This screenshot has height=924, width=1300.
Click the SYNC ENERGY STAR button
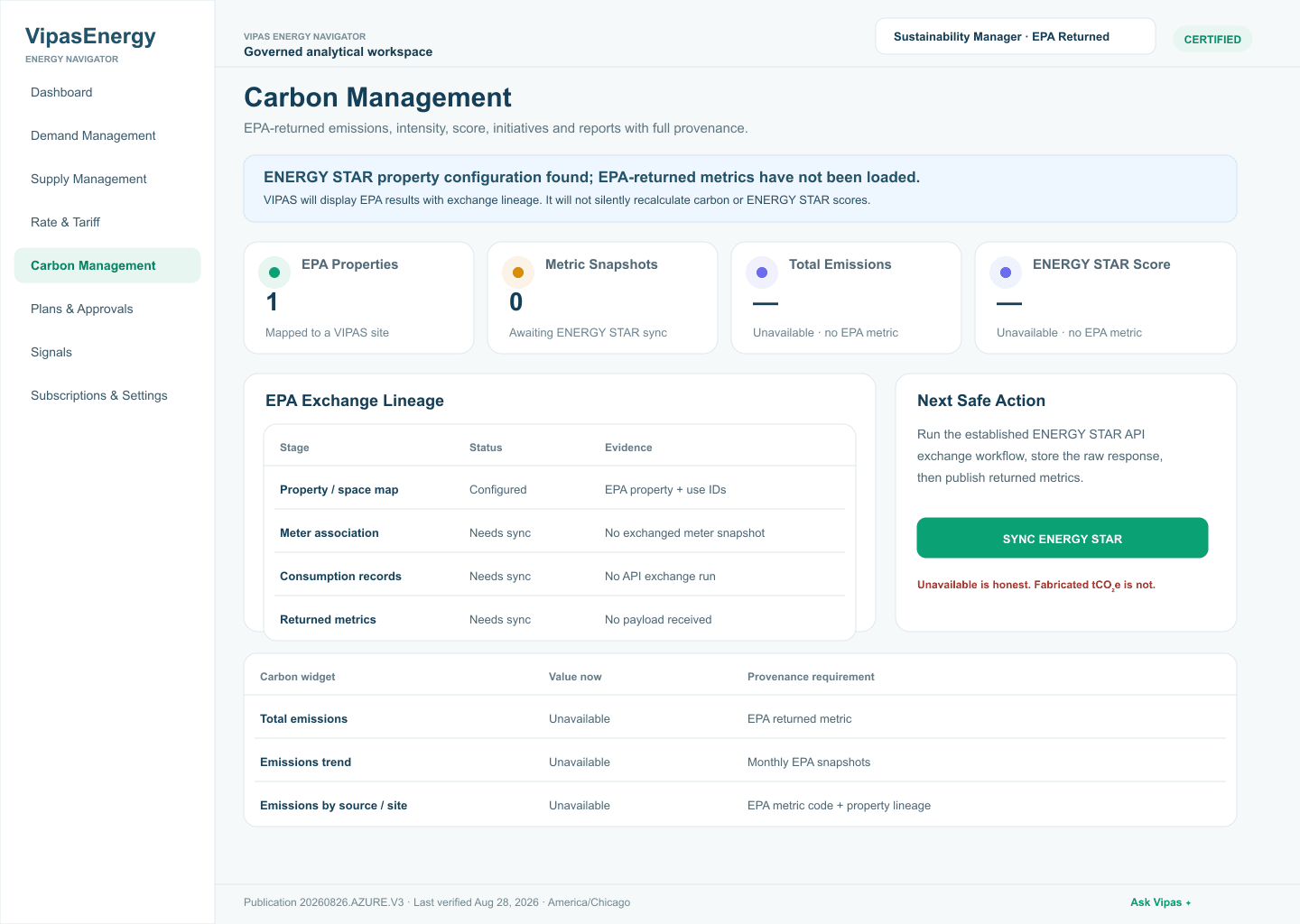coord(1063,538)
